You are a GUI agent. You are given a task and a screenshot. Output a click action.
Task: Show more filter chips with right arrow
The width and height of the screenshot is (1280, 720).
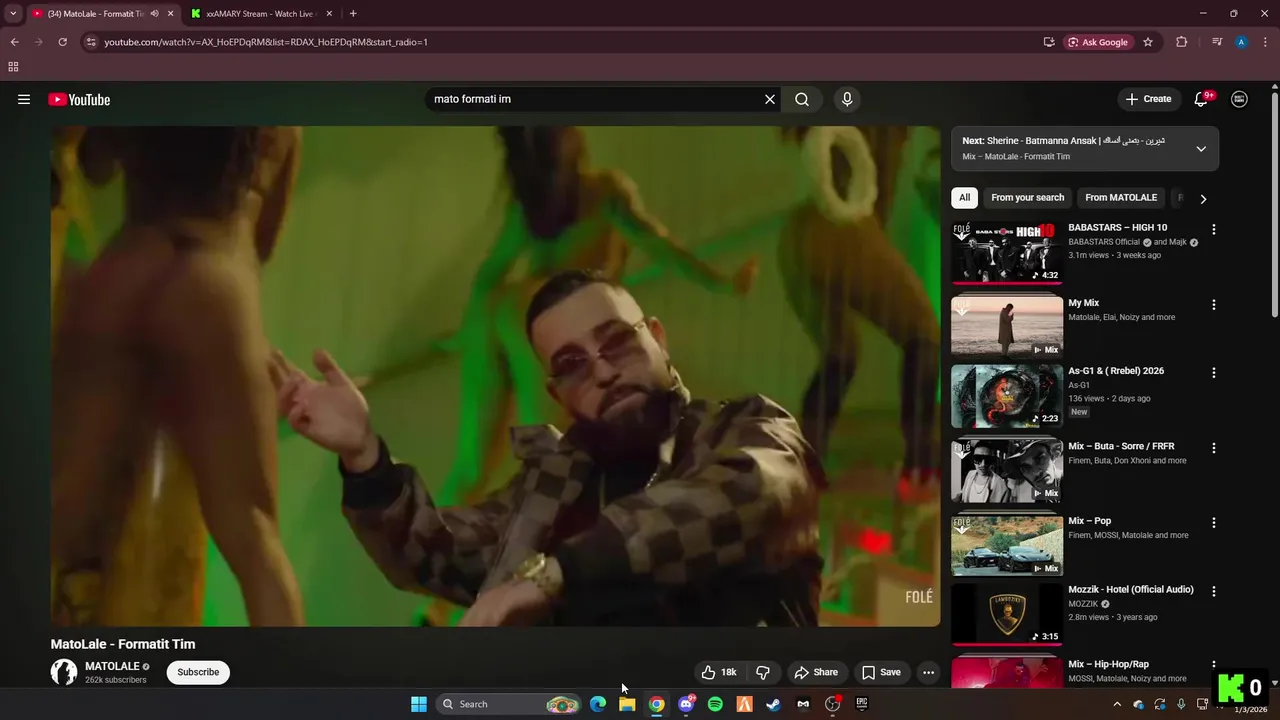[1203, 198]
